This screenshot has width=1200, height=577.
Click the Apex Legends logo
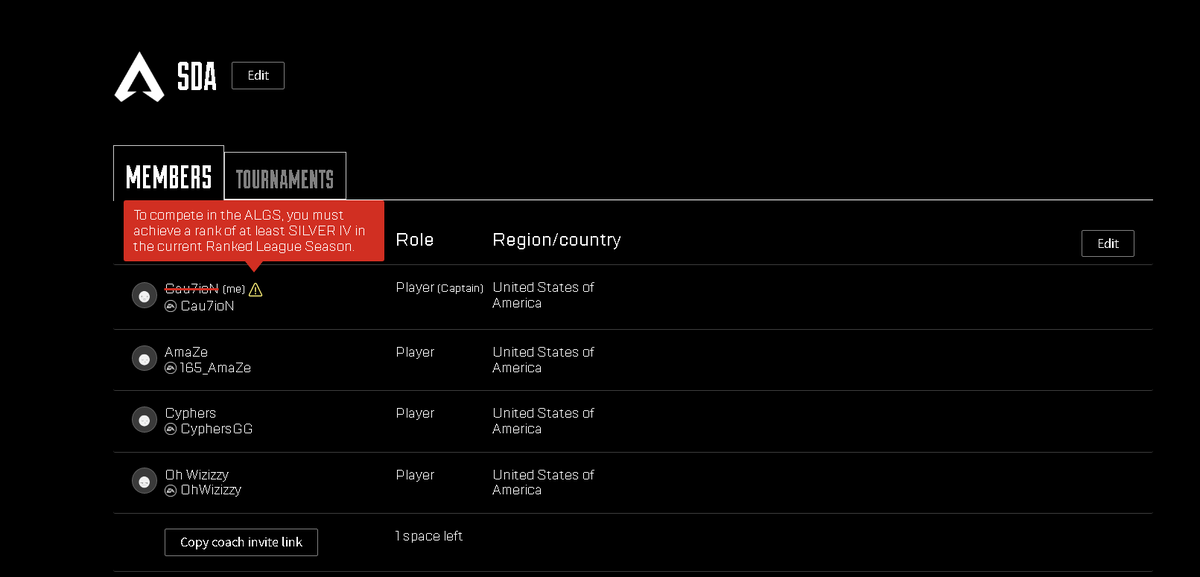tap(138, 77)
